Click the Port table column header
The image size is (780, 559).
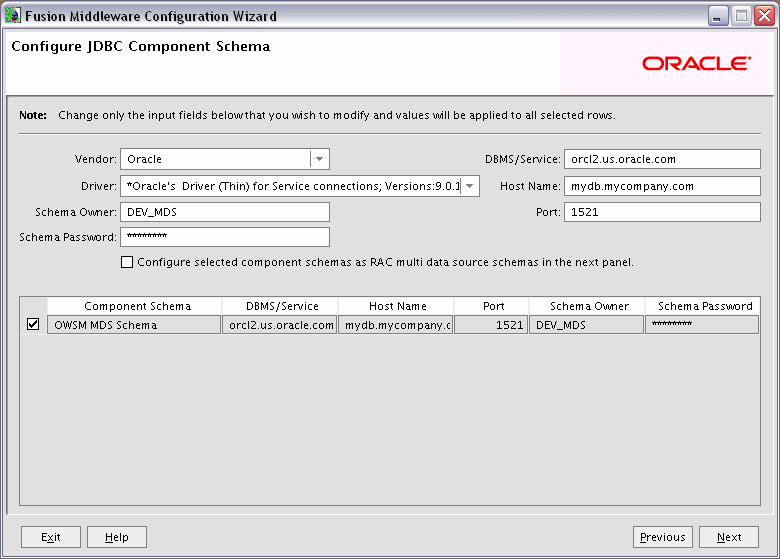491,306
